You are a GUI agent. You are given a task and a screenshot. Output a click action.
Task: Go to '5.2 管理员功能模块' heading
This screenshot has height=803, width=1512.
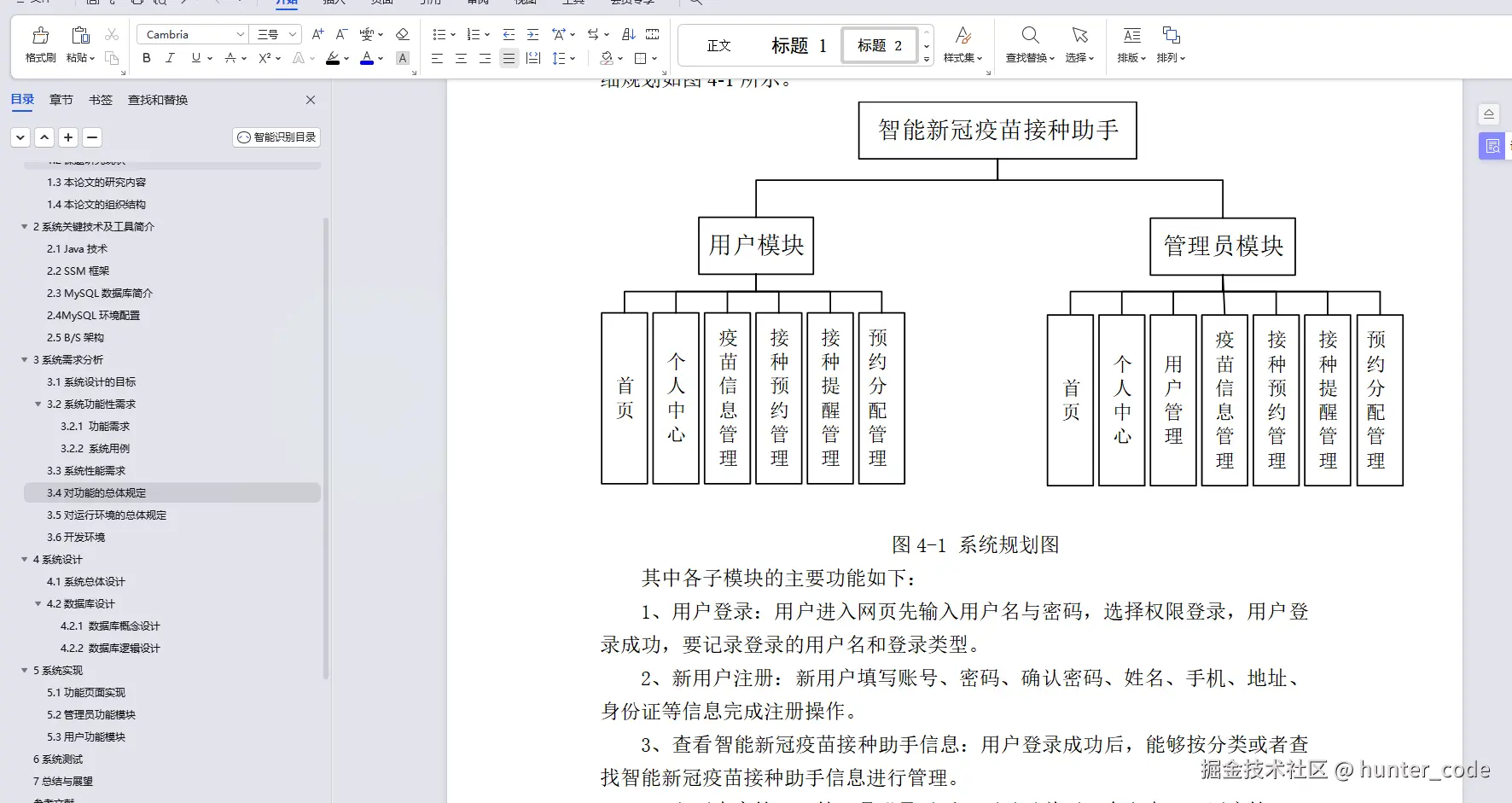coord(91,715)
